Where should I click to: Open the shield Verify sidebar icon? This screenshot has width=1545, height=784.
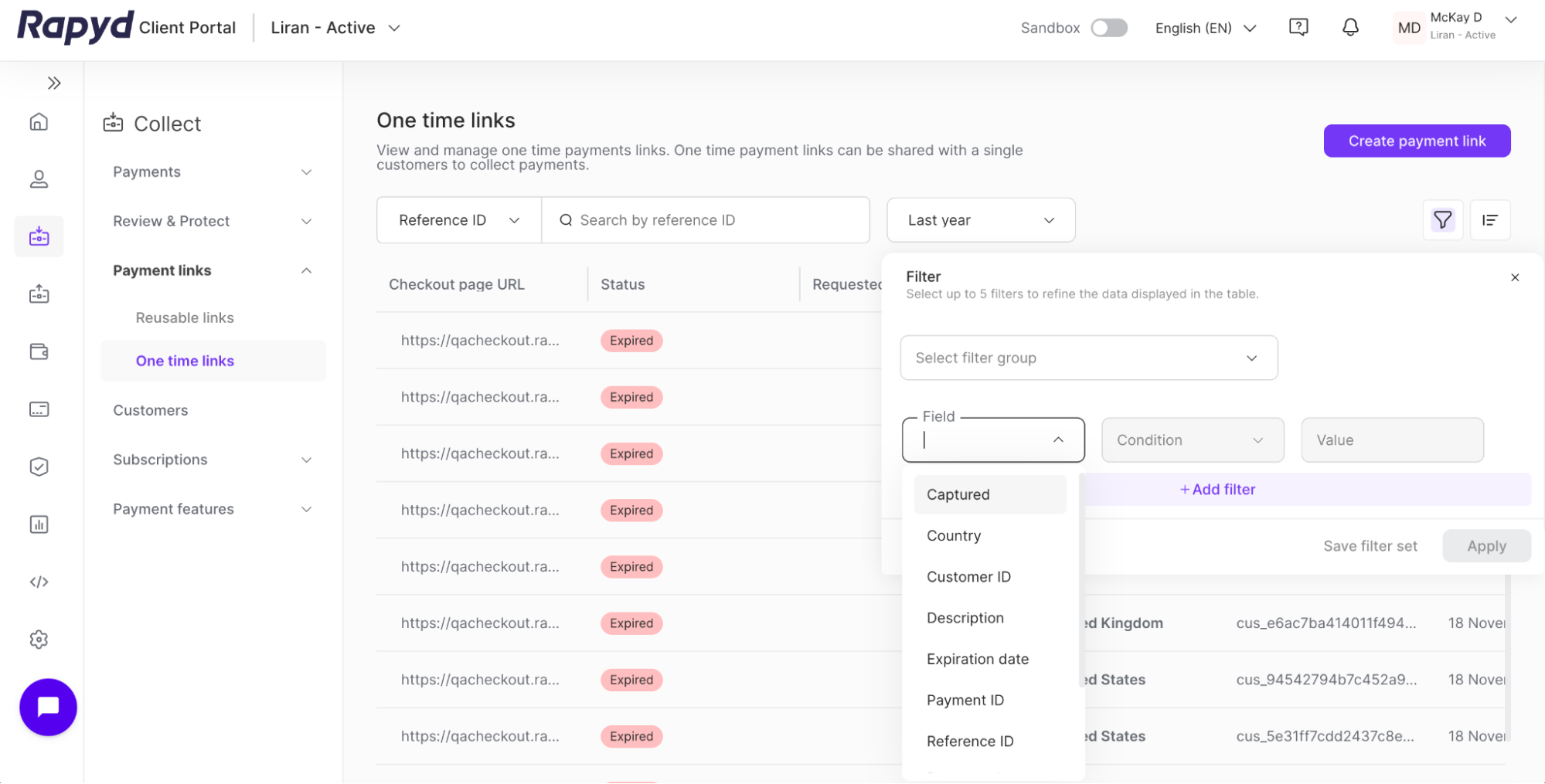(39, 466)
